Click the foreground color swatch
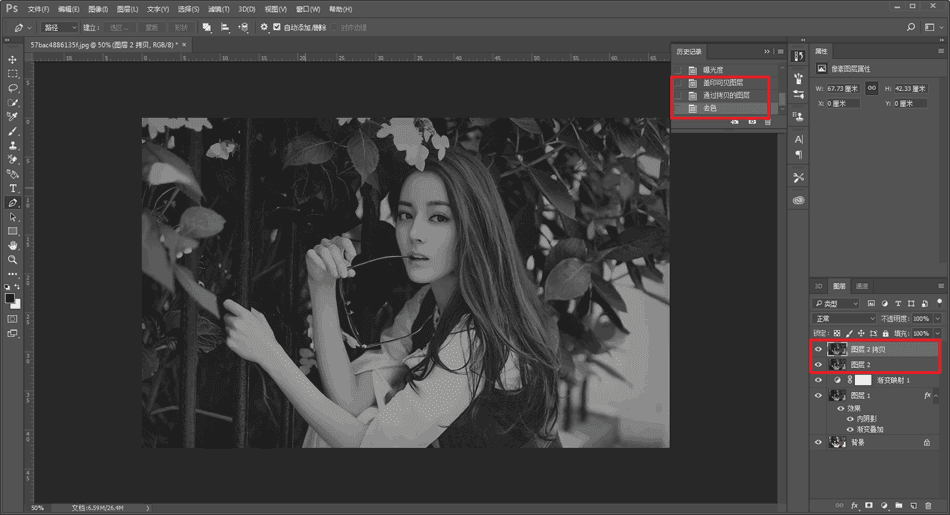 (9, 298)
